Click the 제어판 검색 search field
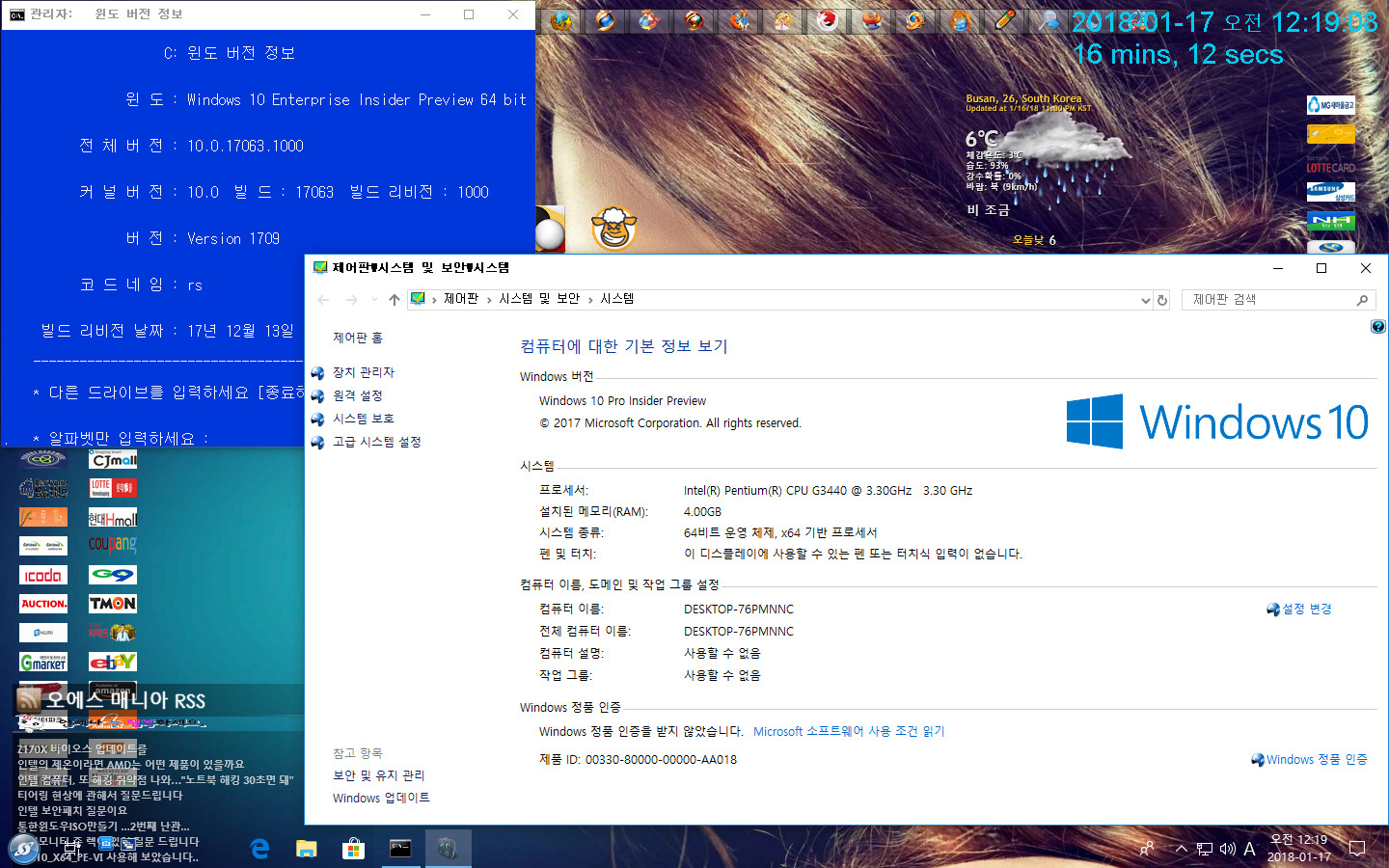This screenshot has height=868, width=1389. click(x=1278, y=300)
